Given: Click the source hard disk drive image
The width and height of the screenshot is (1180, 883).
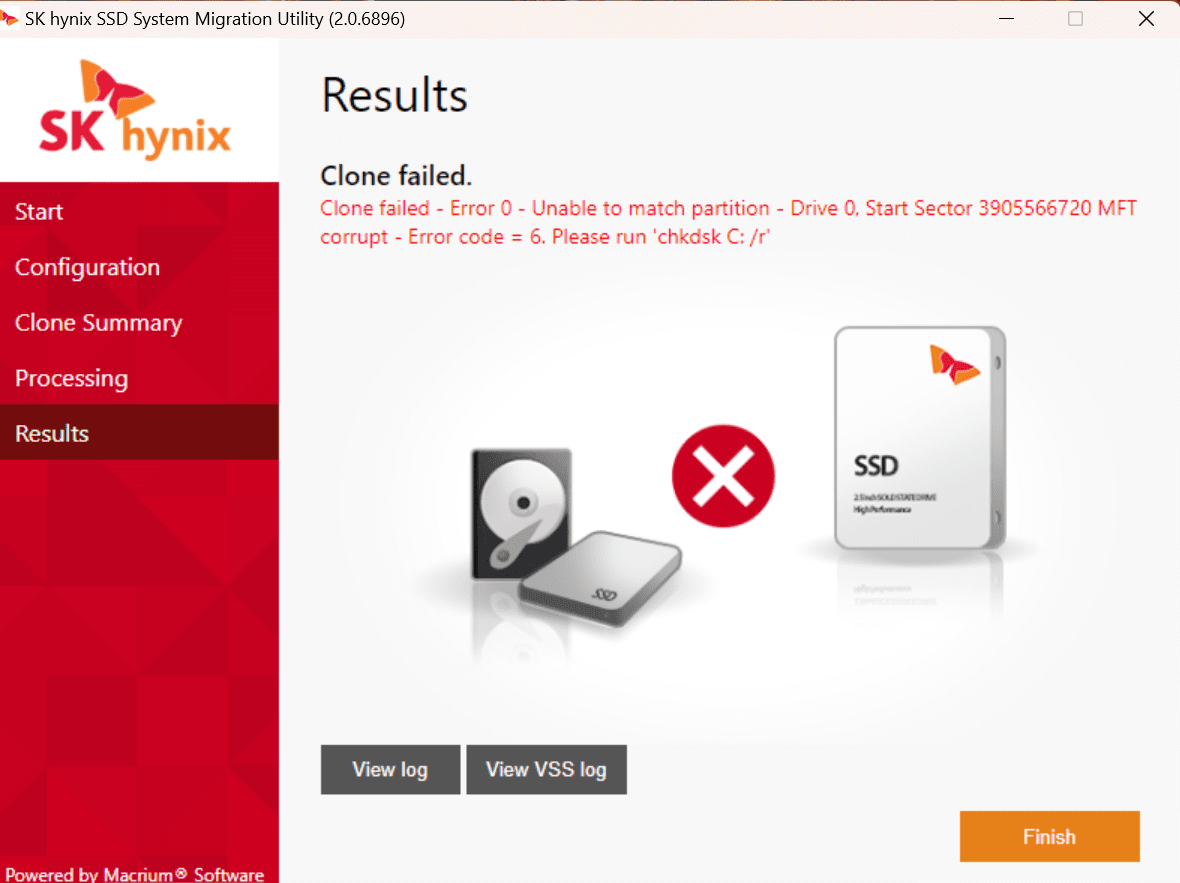Looking at the screenshot, I should click(x=522, y=514).
